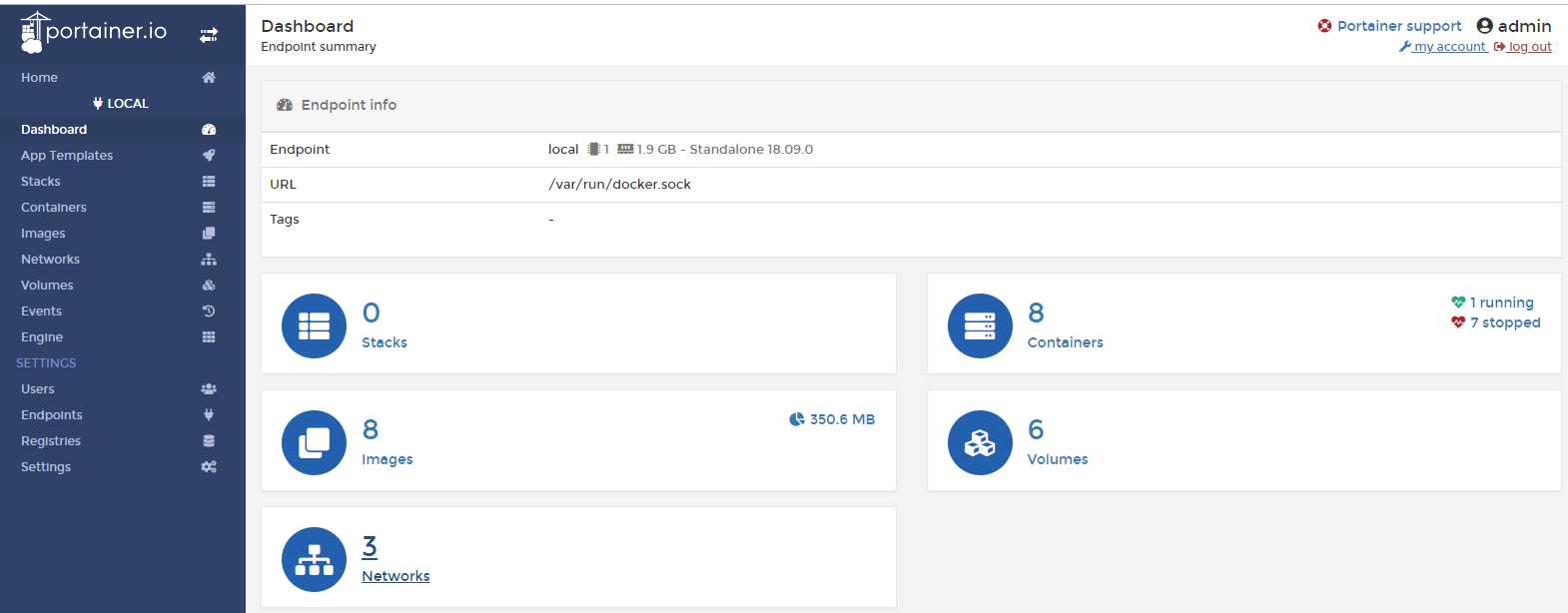Click the green running heartbeat icon

[x=1458, y=303]
